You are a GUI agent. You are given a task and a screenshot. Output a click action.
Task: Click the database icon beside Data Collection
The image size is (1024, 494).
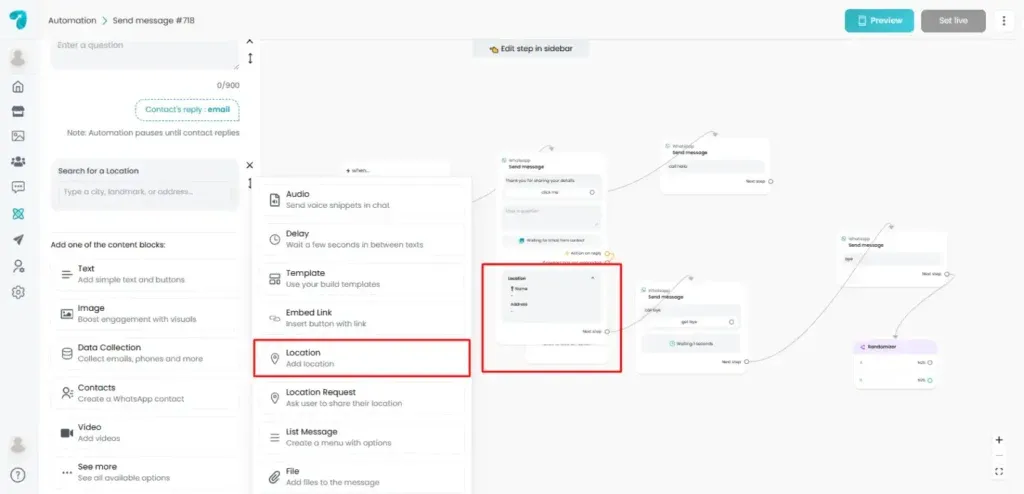click(x=67, y=354)
